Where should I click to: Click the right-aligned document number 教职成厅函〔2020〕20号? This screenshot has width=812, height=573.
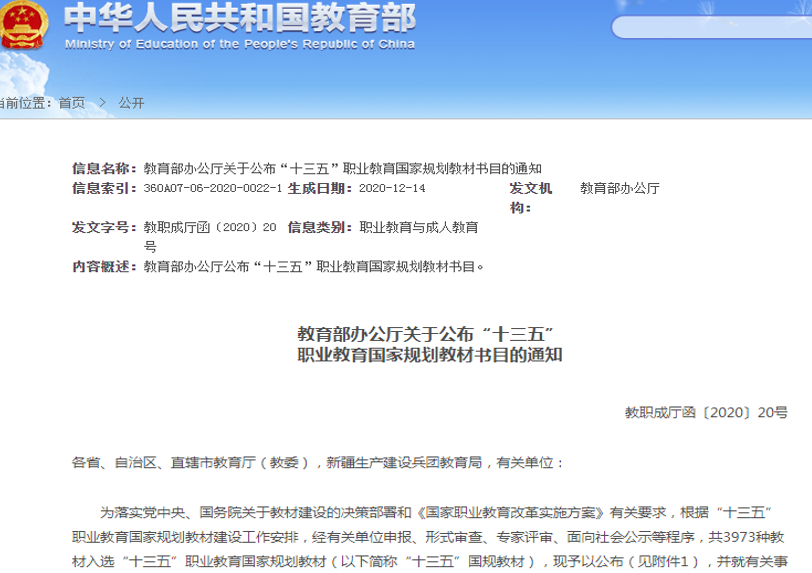coord(706,411)
